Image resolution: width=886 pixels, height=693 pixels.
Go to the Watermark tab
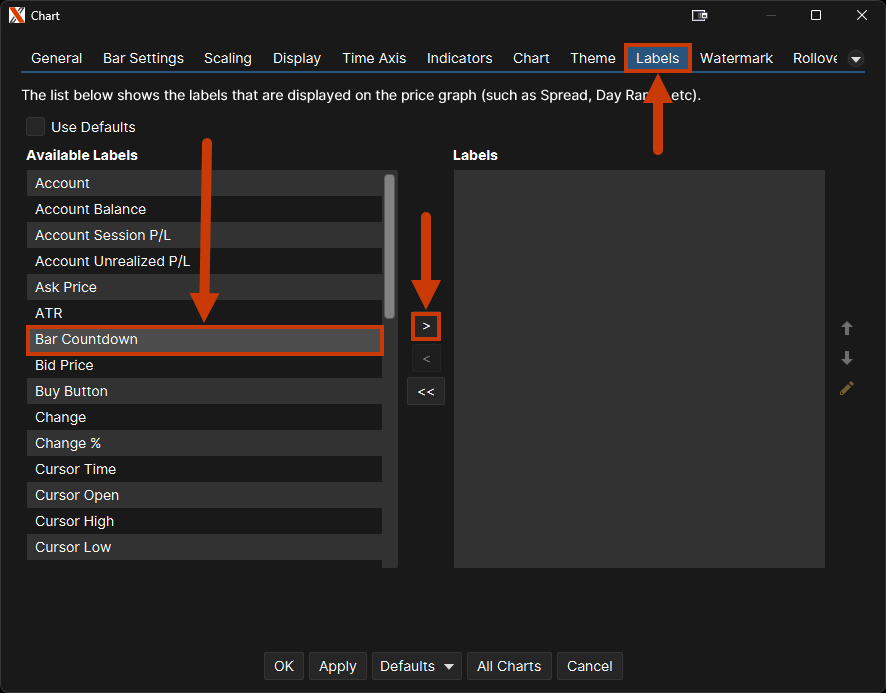736,58
